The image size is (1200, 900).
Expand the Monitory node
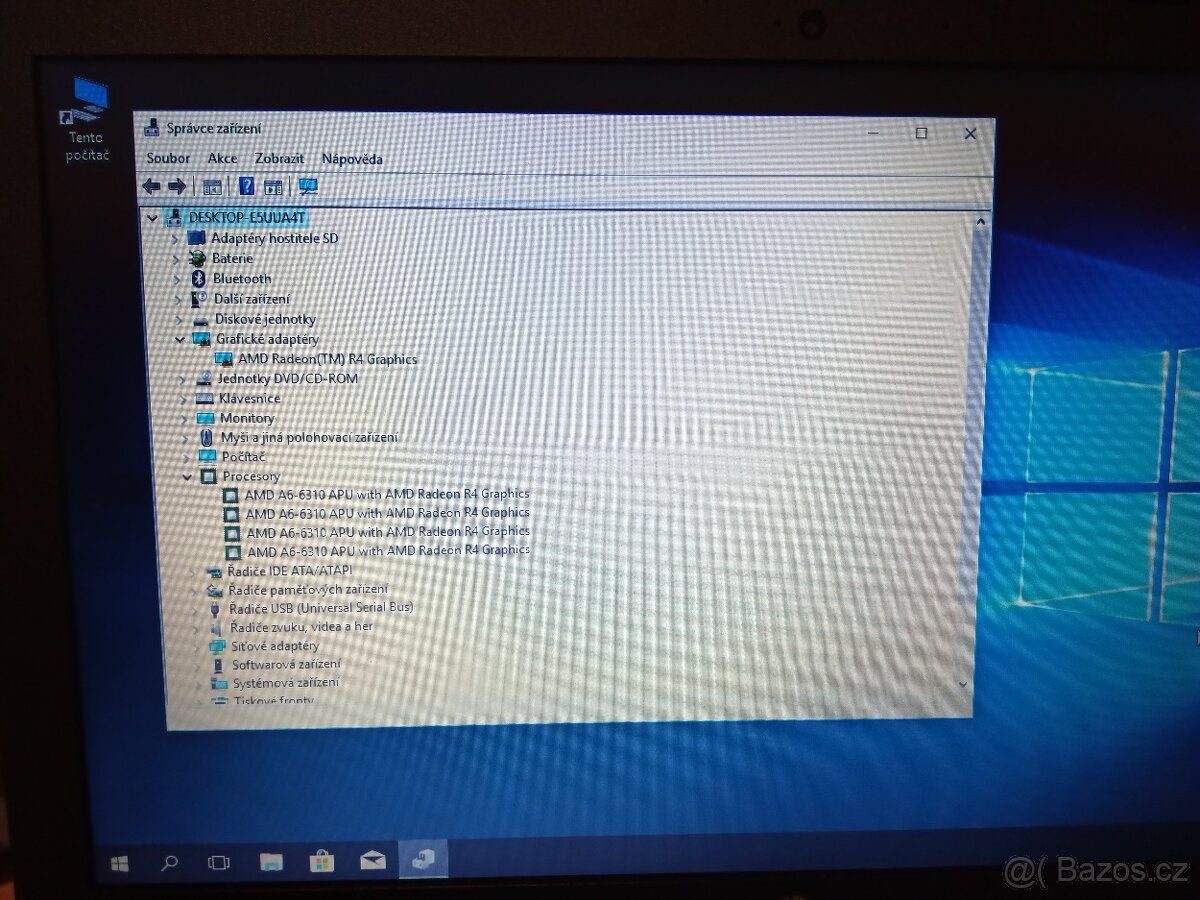pos(184,419)
